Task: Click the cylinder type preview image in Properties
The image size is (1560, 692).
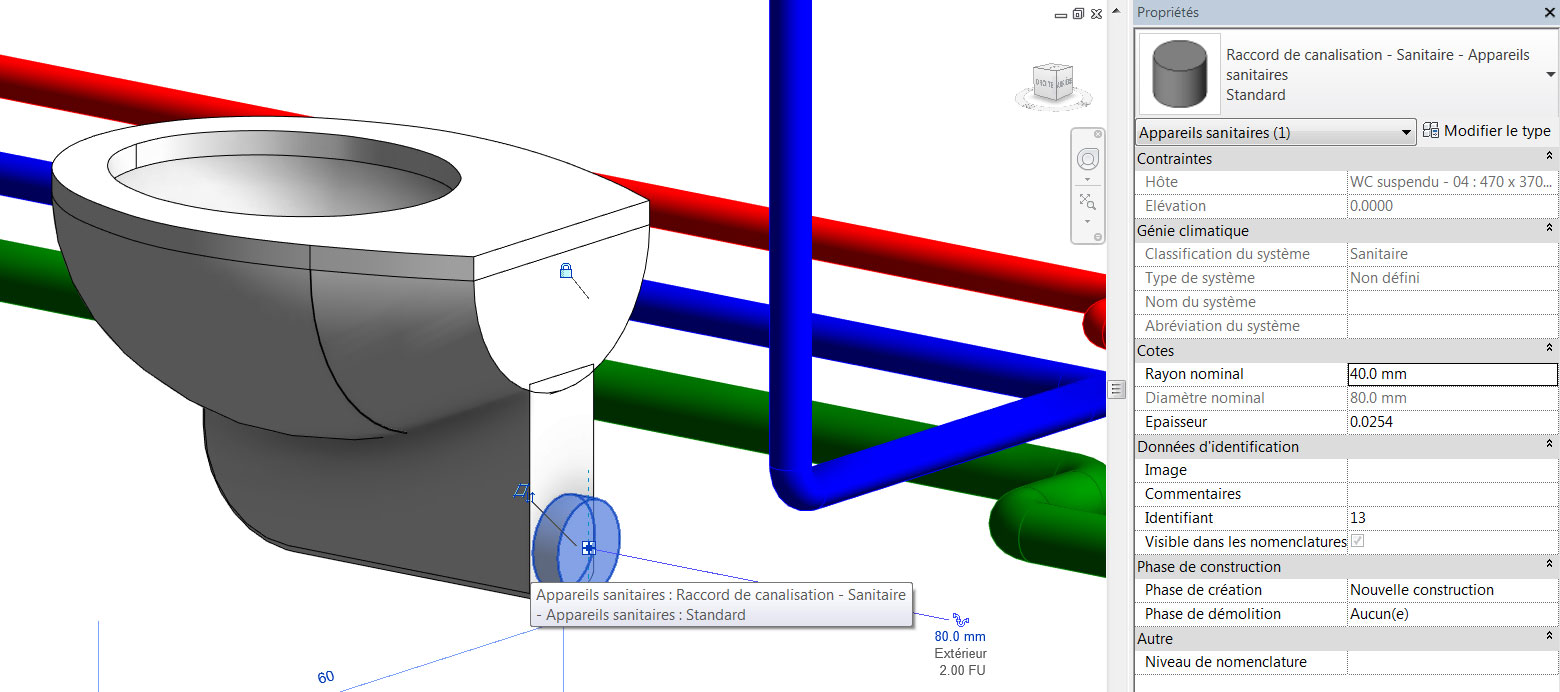Action: pos(1179,73)
